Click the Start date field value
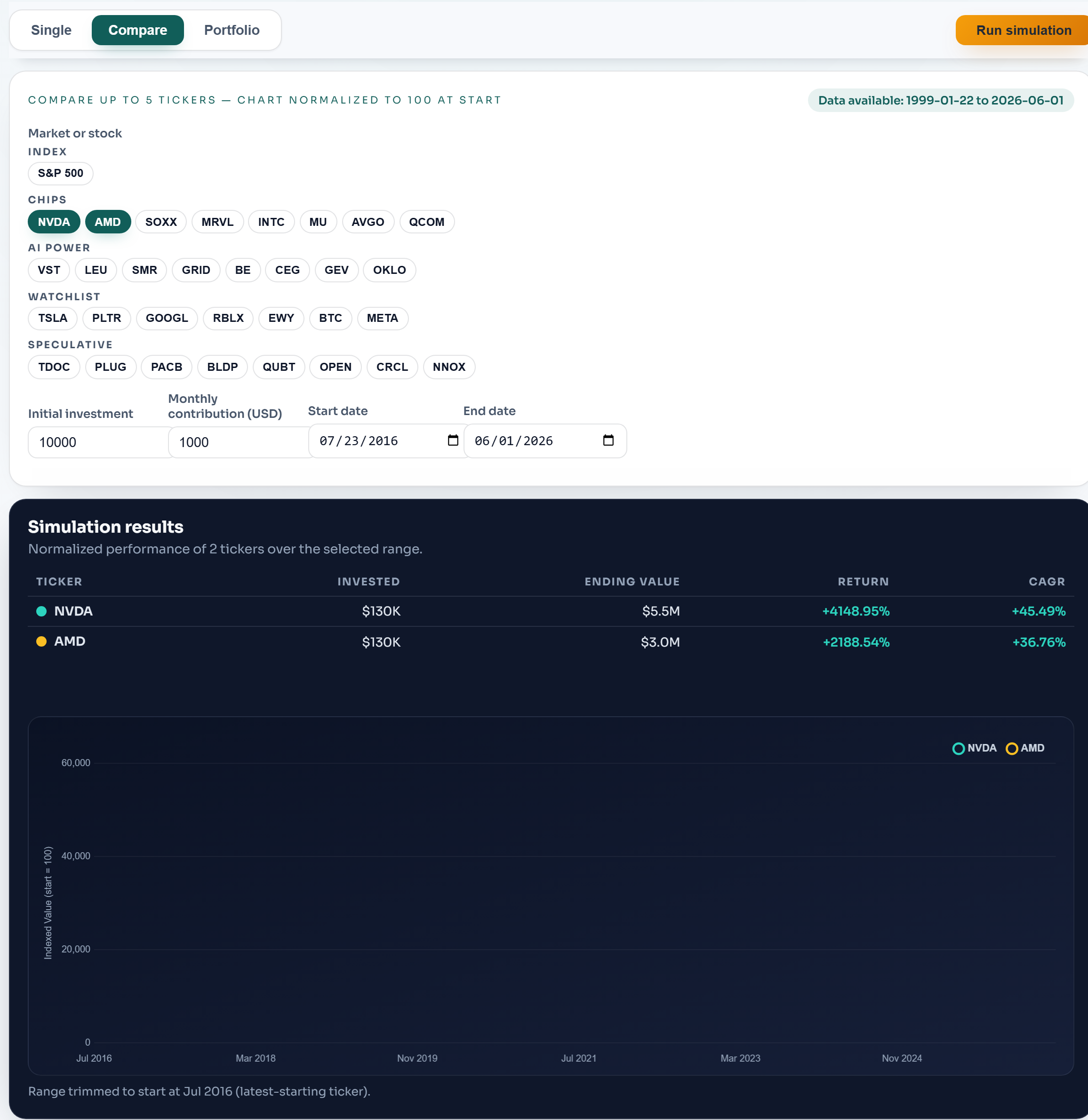This screenshot has height=1120, width=1088. point(359,441)
